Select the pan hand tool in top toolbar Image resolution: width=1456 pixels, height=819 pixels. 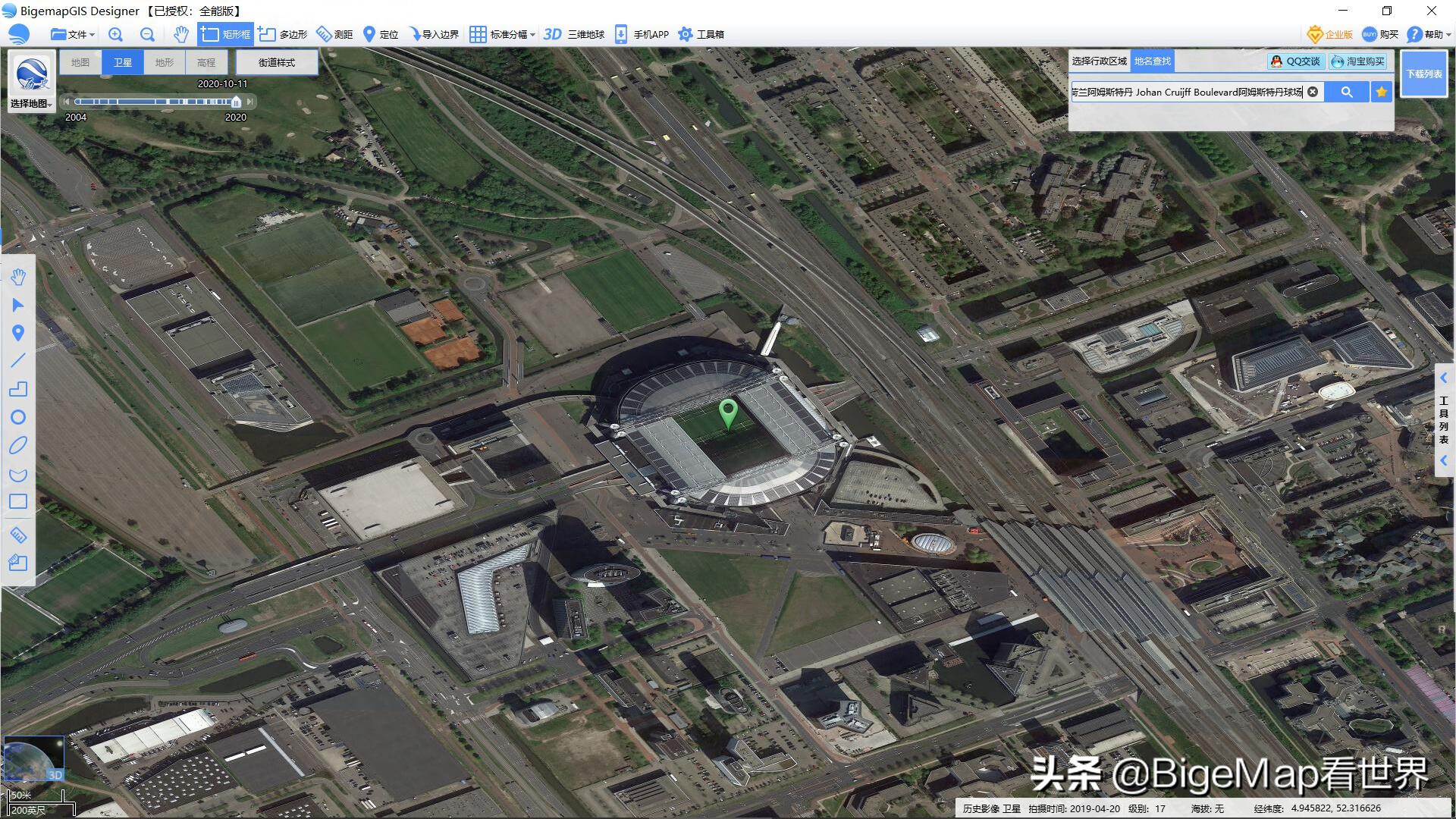[180, 34]
